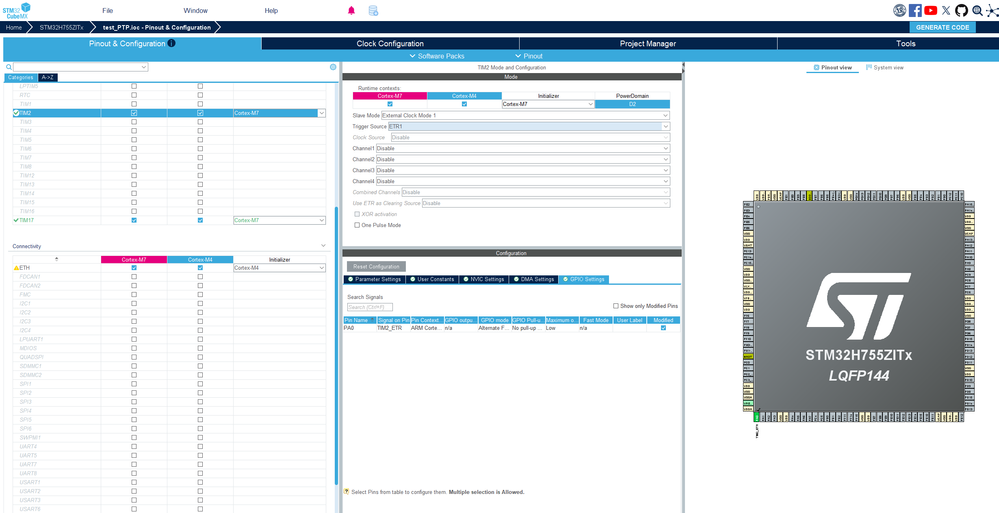Click the peripheral search combo box
999x513 pixels.
[x=81, y=67]
